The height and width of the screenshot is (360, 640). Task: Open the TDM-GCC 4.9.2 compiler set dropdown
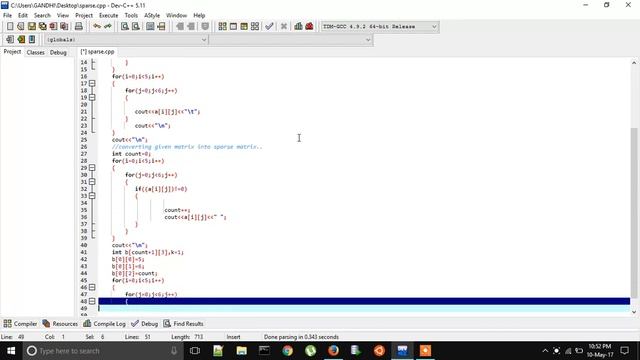(x=380, y=27)
